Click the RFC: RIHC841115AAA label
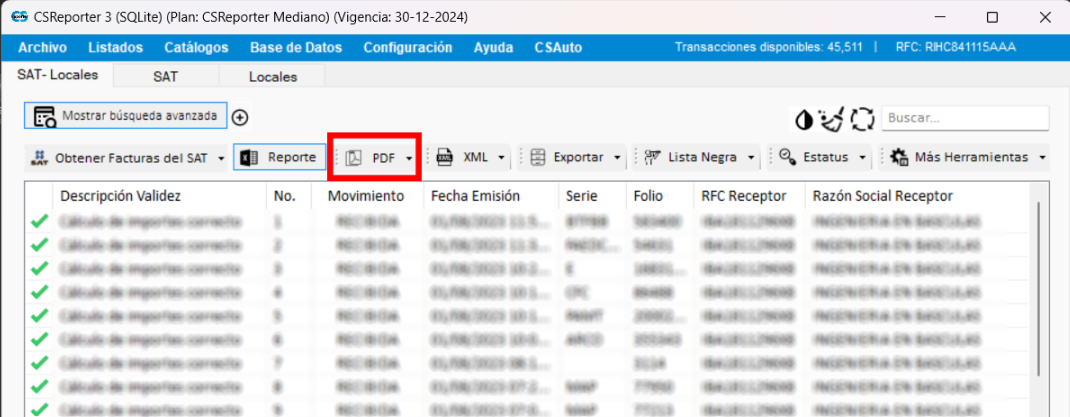Screen dimensions: 1070x417 955,47
